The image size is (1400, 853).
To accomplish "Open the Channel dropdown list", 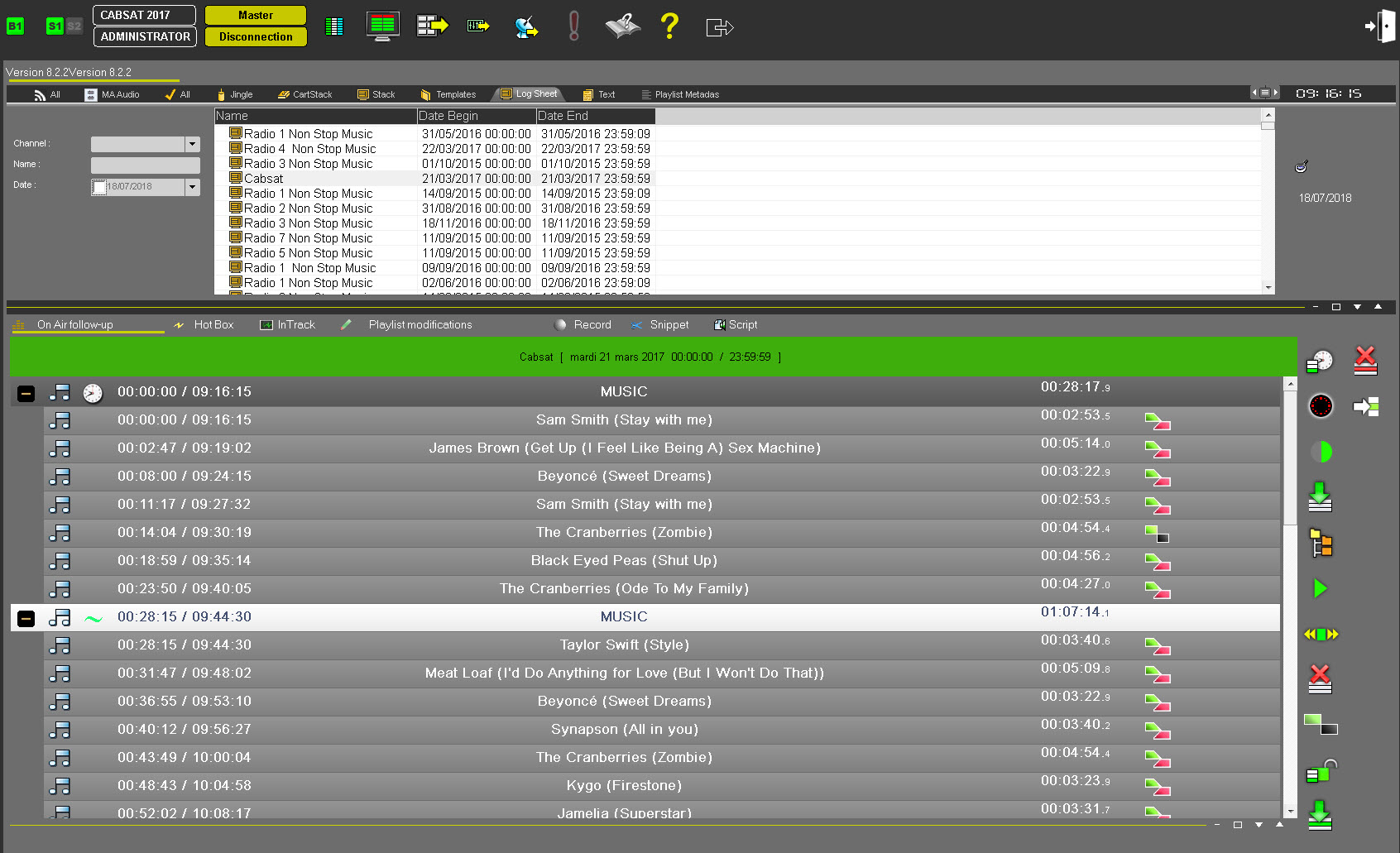I will [x=192, y=144].
